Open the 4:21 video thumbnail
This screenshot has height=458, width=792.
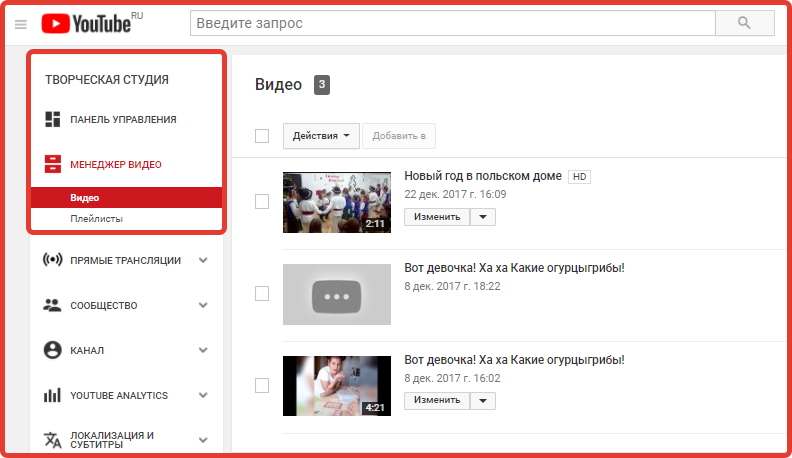click(x=337, y=386)
